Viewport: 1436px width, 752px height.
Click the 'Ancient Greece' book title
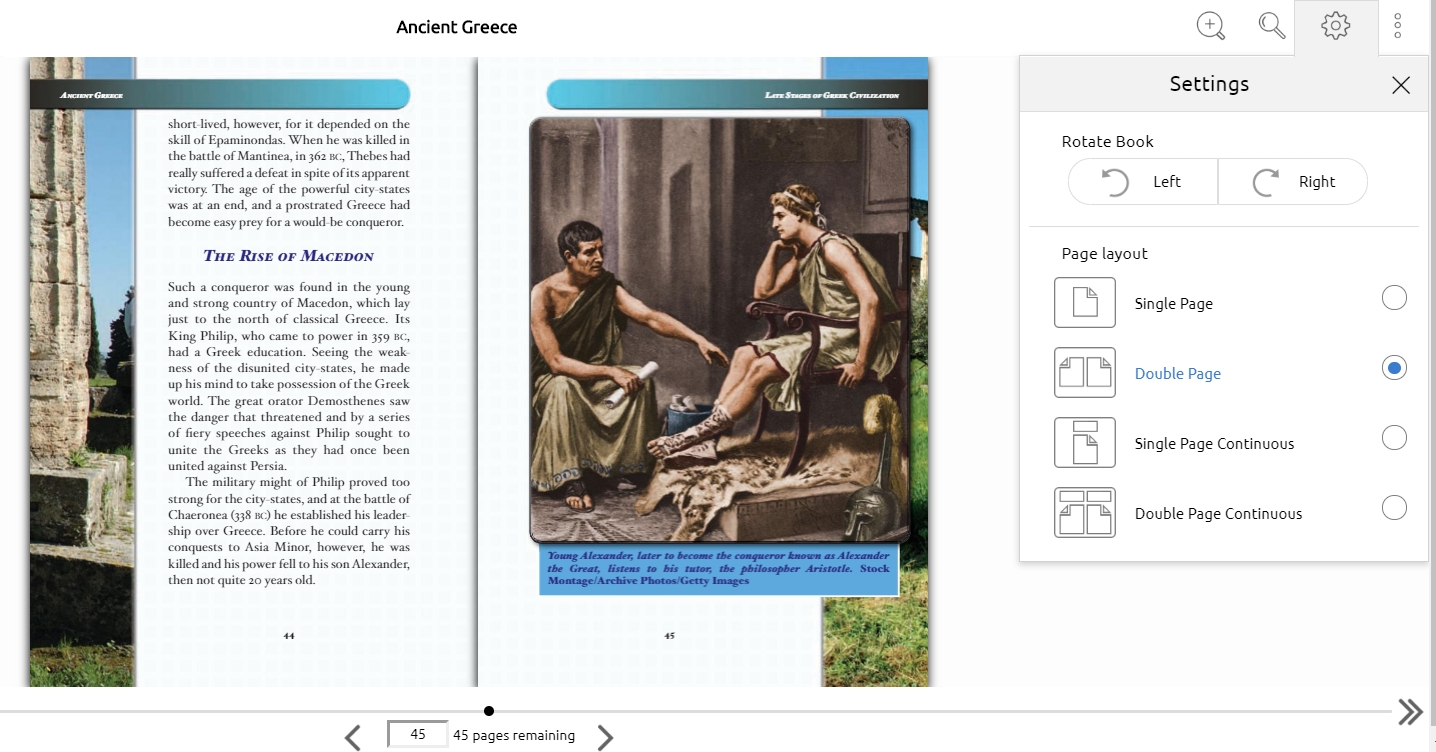click(x=457, y=27)
